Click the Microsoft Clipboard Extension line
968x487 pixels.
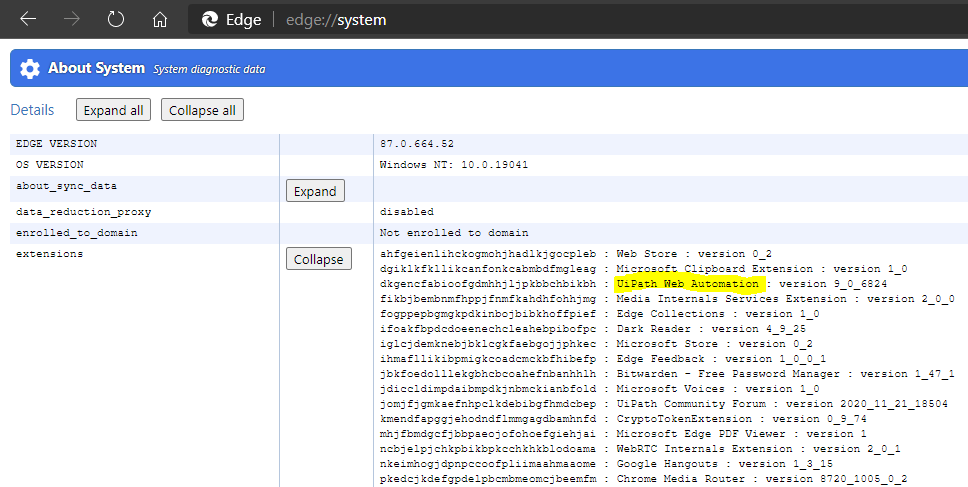[x=644, y=268]
